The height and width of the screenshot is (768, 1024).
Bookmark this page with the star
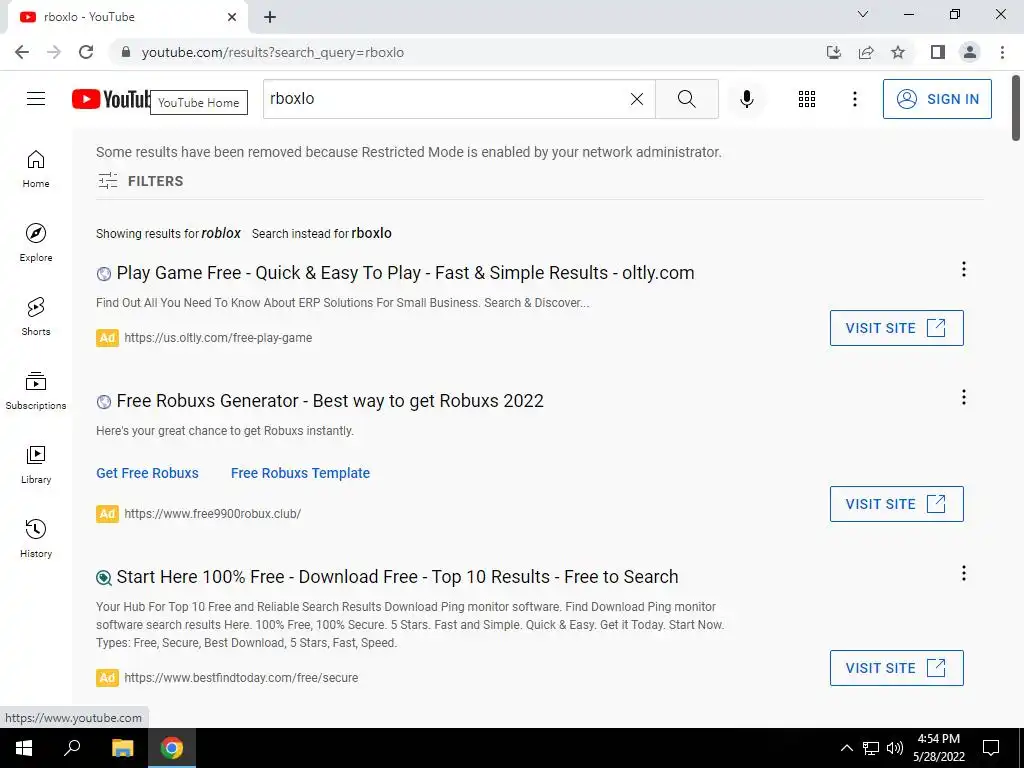(x=898, y=52)
